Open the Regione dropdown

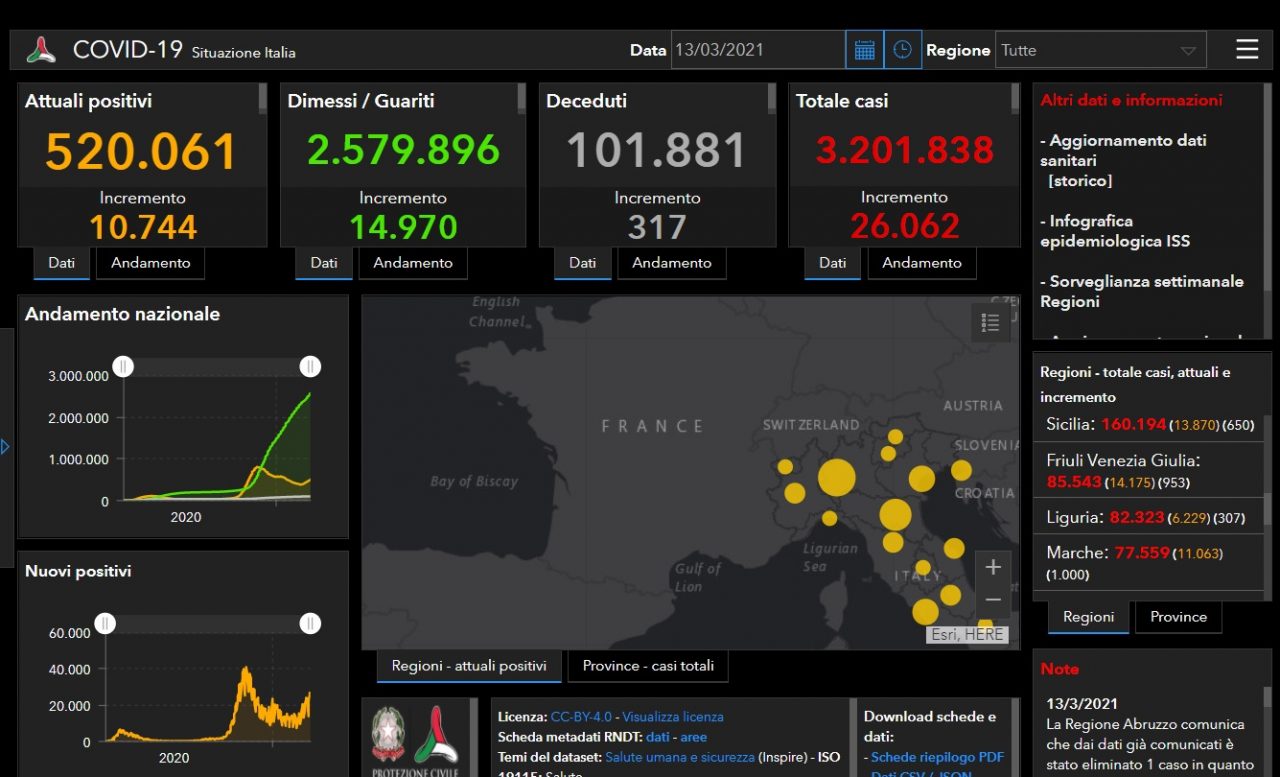point(1100,50)
